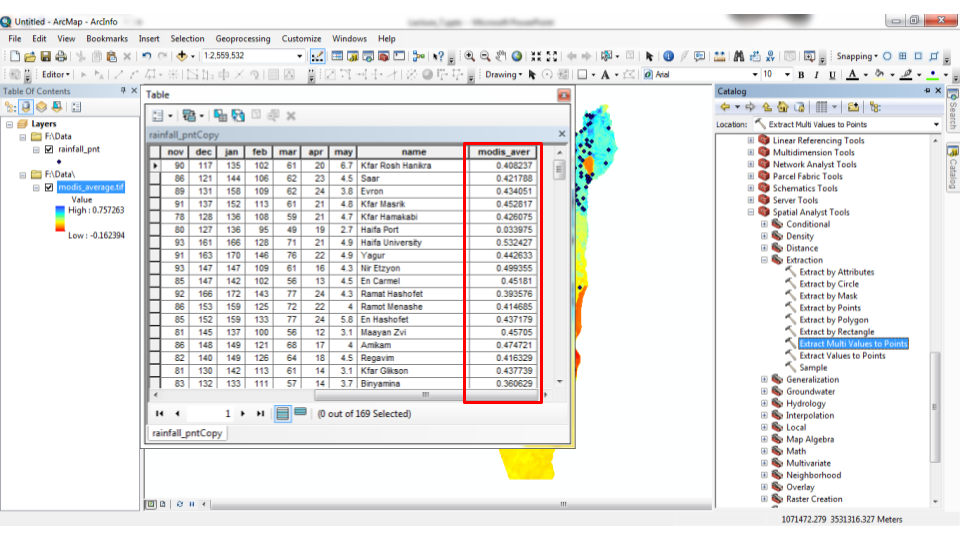Click the New Map File icon
Screen dimensions: 960x540
(15, 56)
